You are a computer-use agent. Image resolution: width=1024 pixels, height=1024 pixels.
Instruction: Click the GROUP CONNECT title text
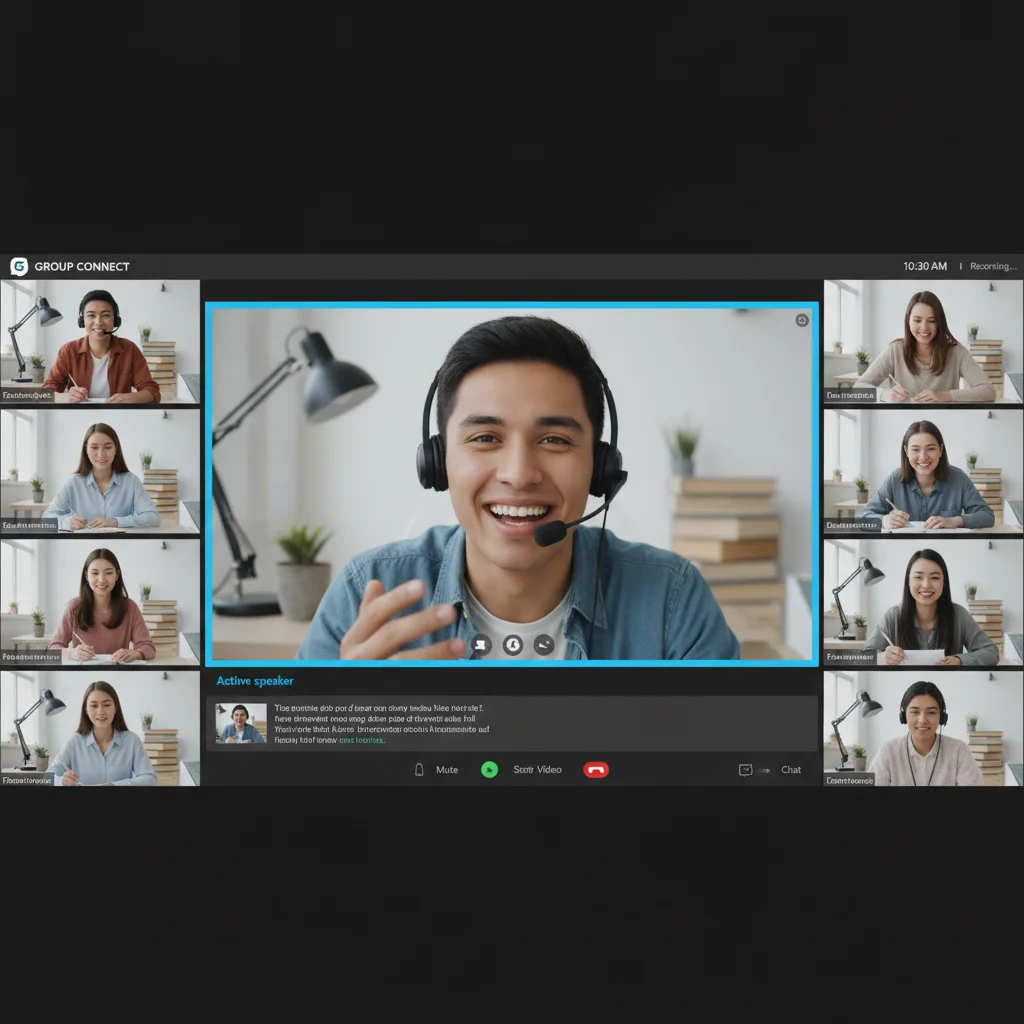point(82,266)
